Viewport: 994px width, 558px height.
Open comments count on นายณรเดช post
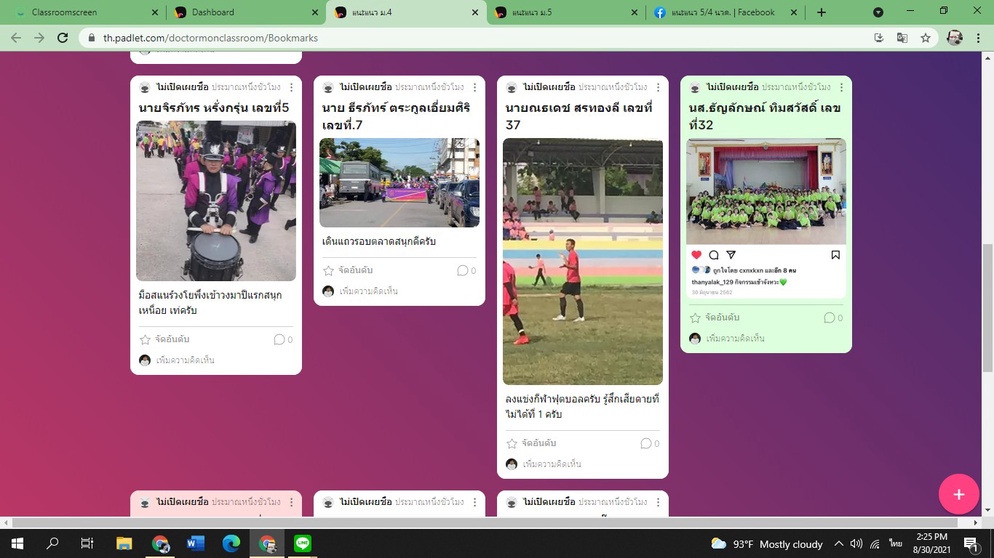[x=650, y=444]
